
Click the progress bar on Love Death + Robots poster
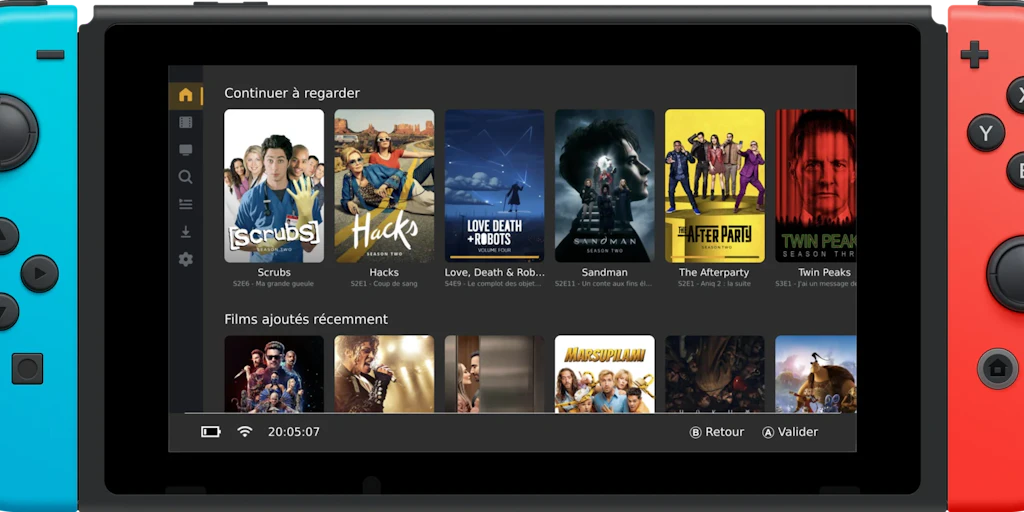[x=494, y=257]
